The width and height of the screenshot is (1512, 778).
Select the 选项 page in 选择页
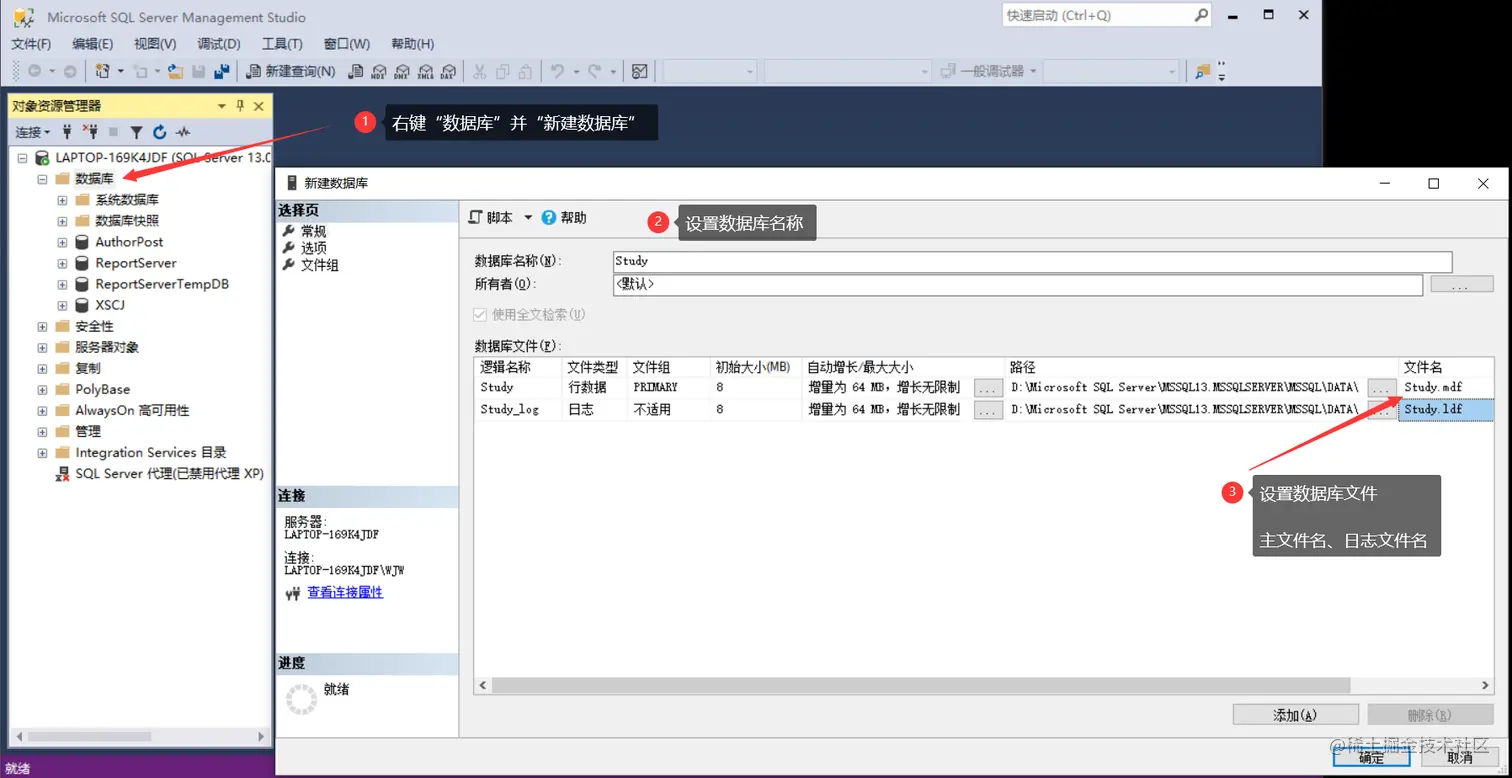(313, 248)
